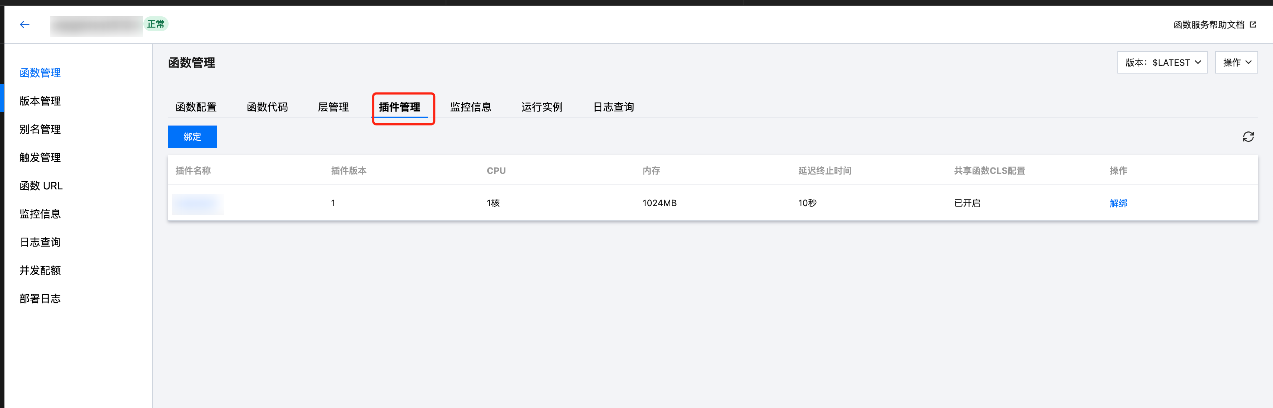
Task: Open the 日志查询 tab
Action: 613,107
